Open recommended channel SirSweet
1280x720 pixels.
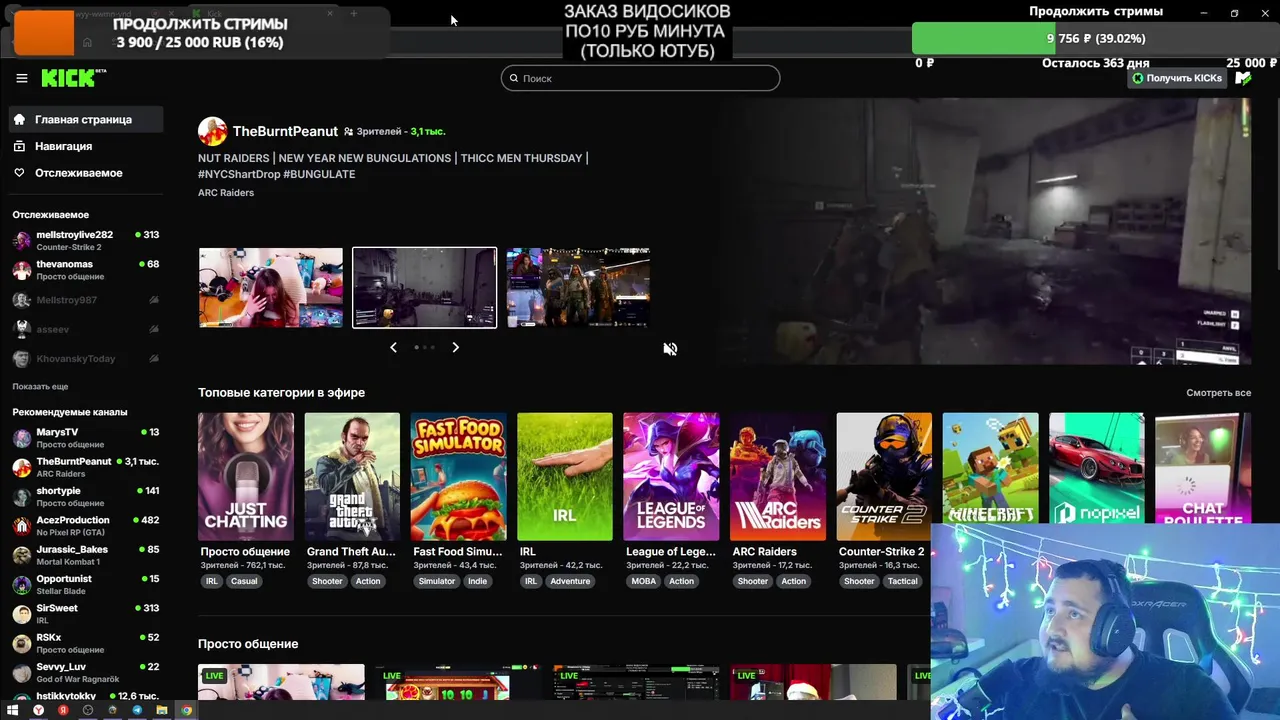click(x=86, y=614)
